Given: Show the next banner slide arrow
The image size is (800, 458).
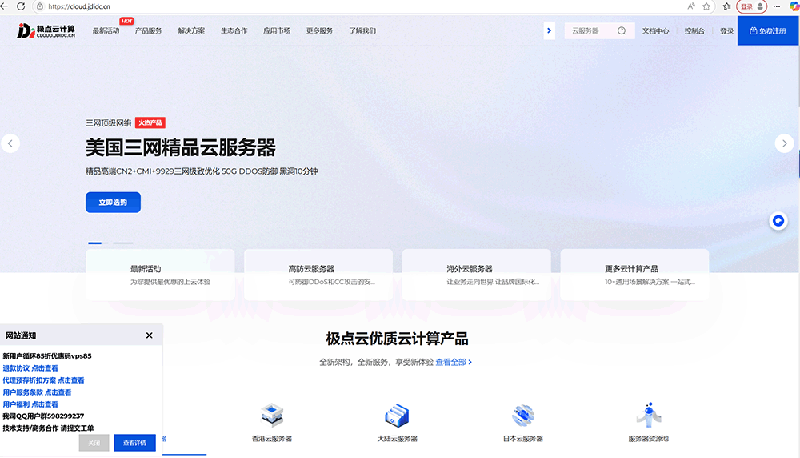Looking at the screenshot, I should click(784, 143).
